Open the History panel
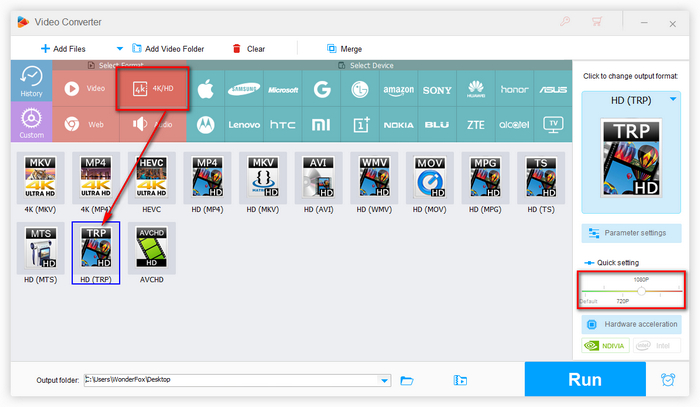The image size is (700, 407). coord(31,81)
